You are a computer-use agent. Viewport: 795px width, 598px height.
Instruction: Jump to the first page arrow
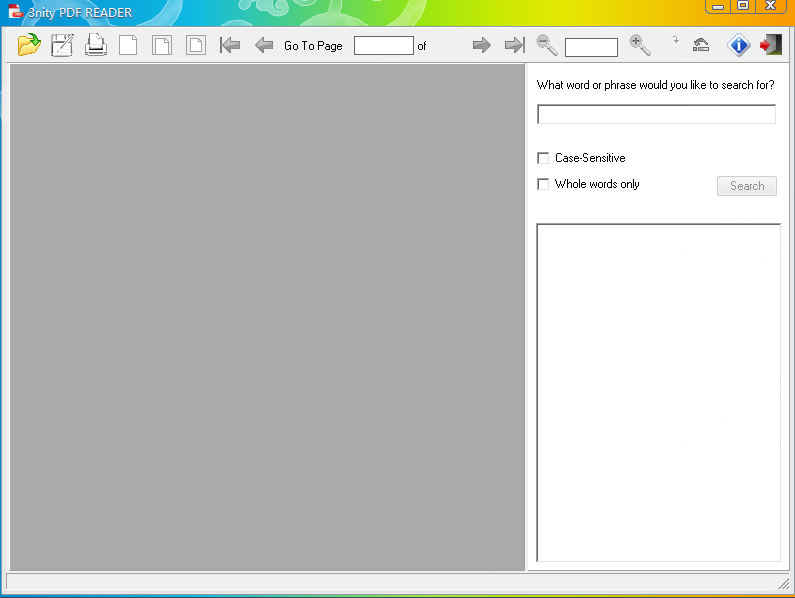tap(230, 45)
